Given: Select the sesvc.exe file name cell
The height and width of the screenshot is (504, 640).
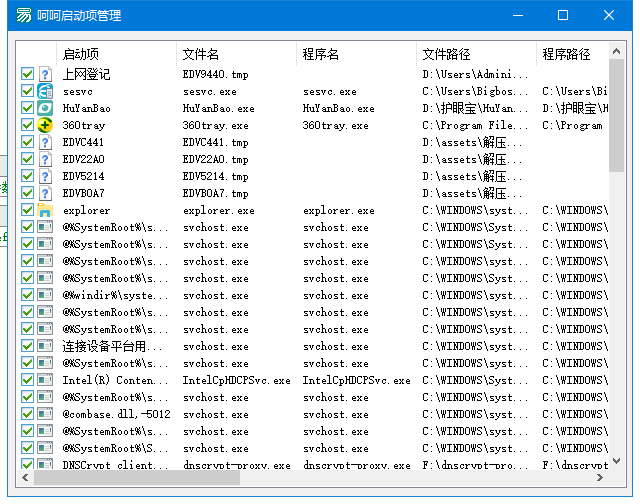Looking at the screenshot, I should point(209,91).
